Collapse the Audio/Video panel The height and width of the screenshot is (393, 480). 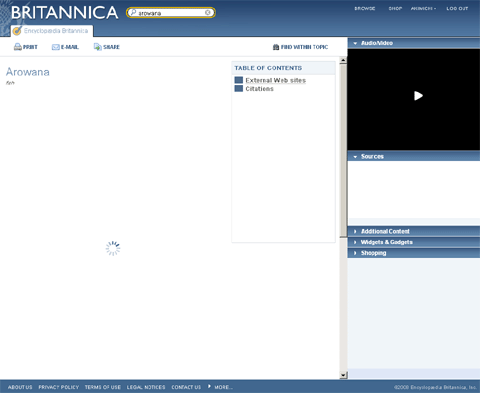(355, 43)
